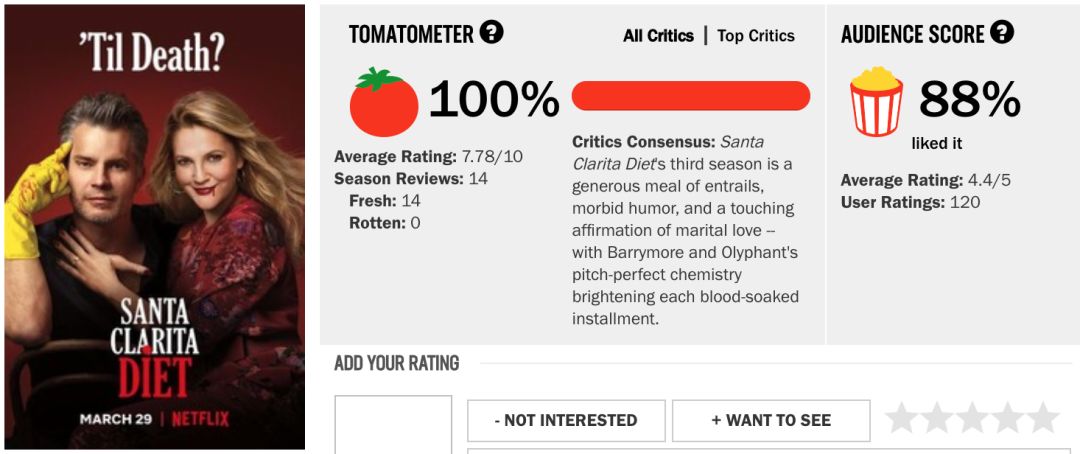Open the Santa Clarita Diet poster image
Screen dimensions: 1080x454
click(155, 227)
